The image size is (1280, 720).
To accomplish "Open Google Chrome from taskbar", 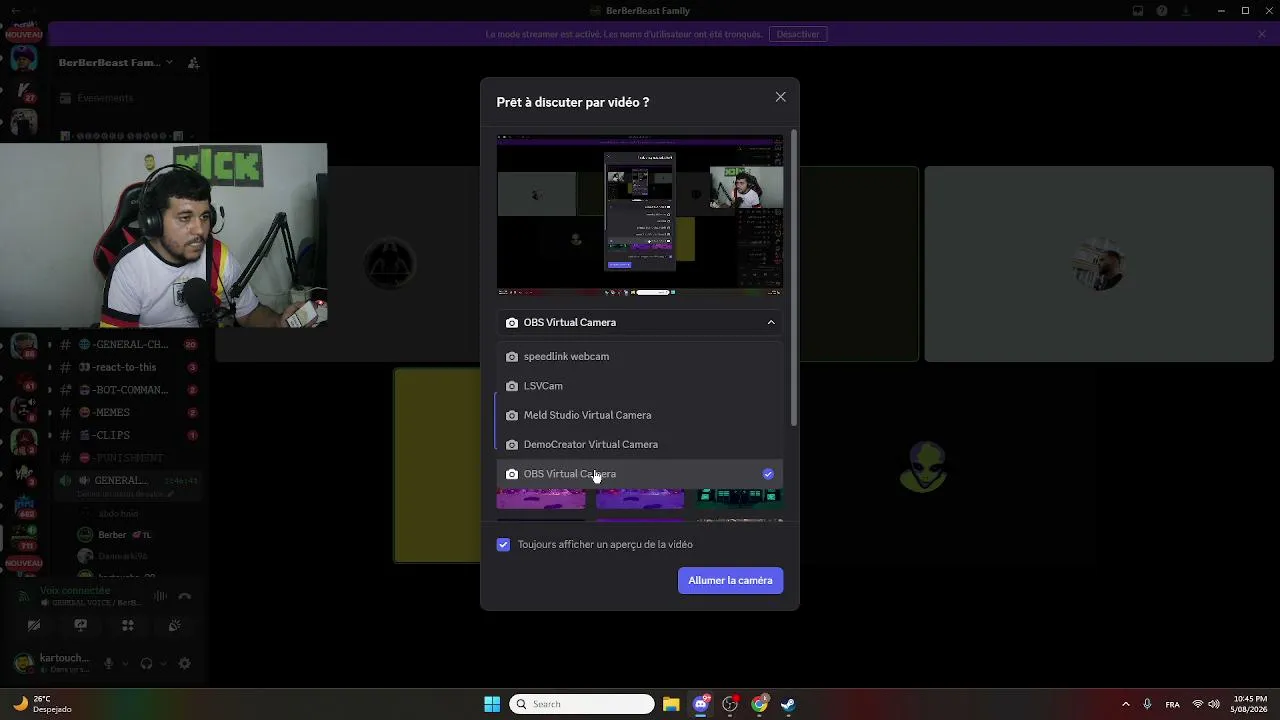I will click(x=760, y=704).
